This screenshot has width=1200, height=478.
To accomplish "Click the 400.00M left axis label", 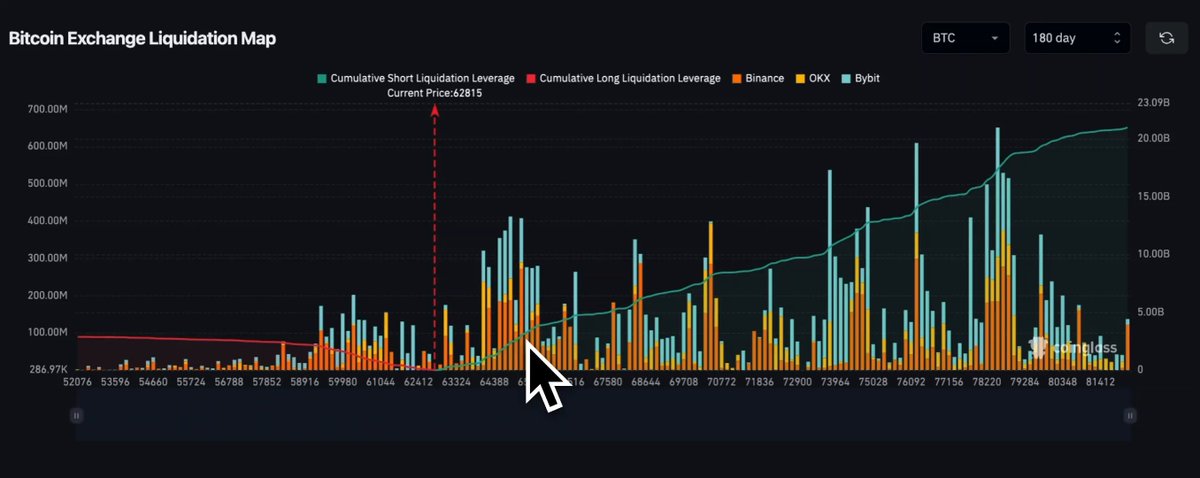I will pos(47,220).
